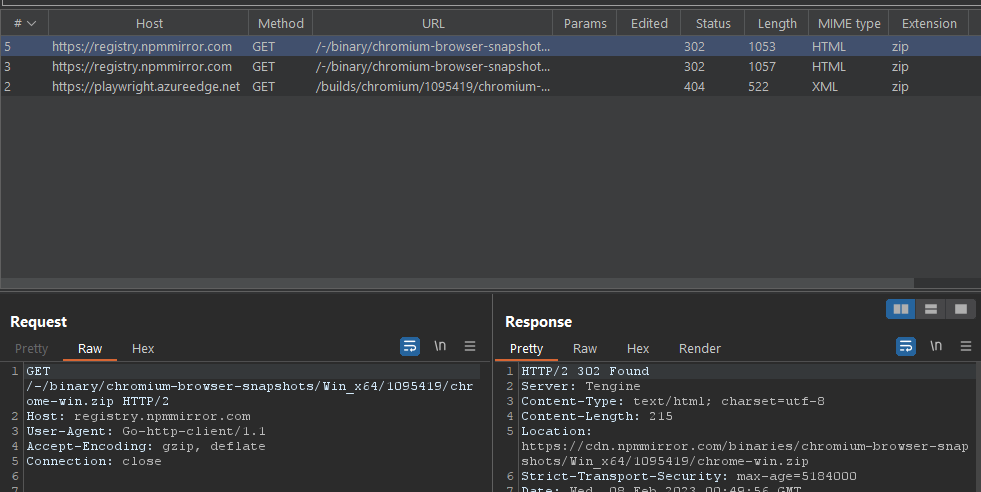Toggle line wrap icon in Response panel

pos(905,346)
